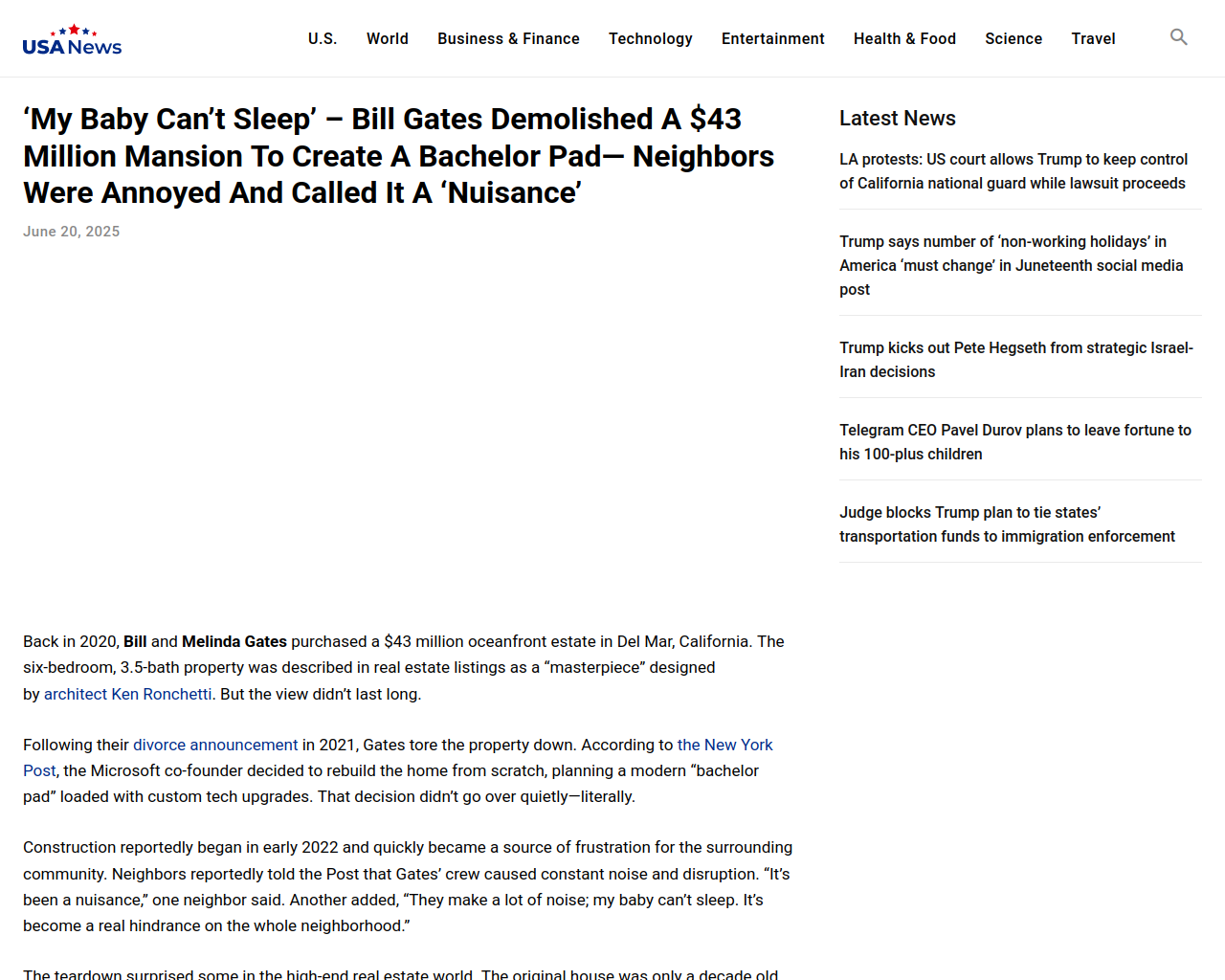Image resolution: width=1225 pixels, height=980 pixels.
Task: Select the Travel menu item
Action: [x=1093, y=38]
